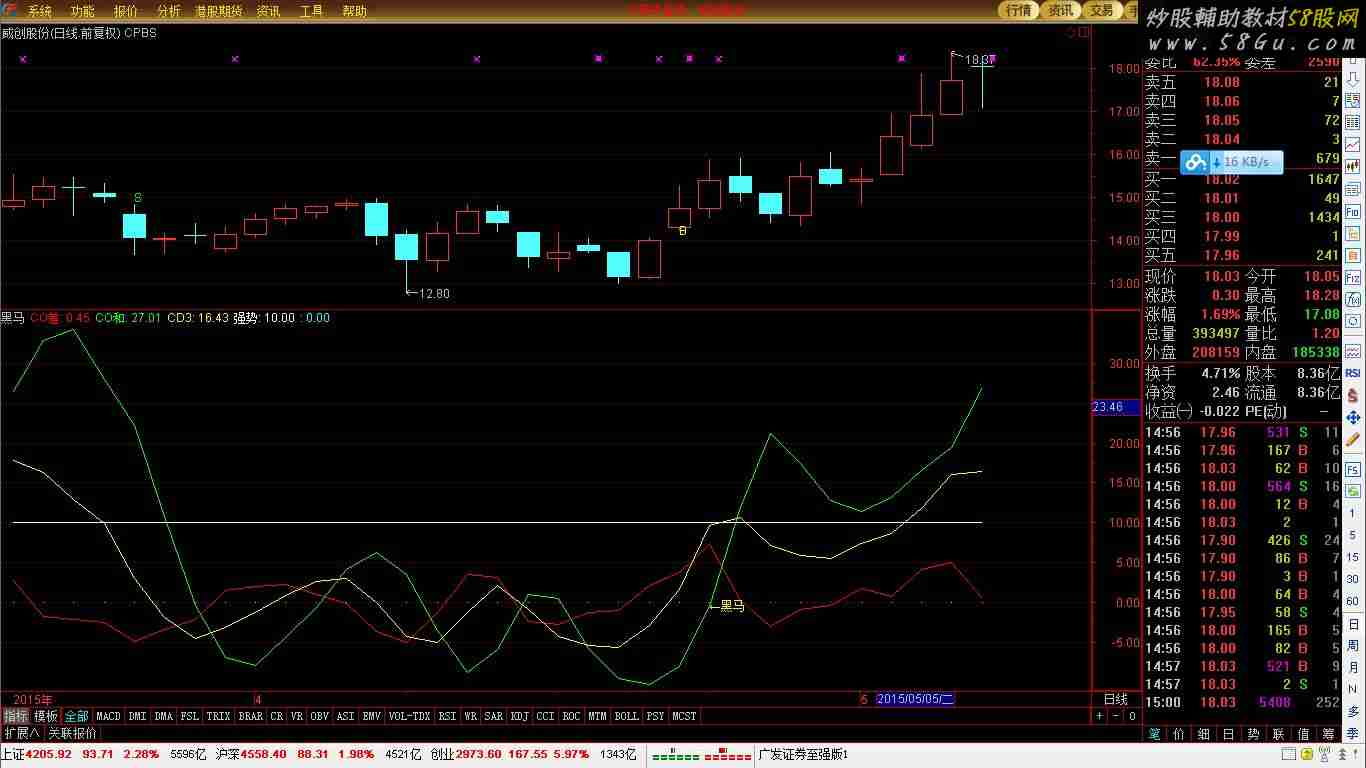1366x768 pixels.
Task: Open the 系统 menu
Action: click(39, 11)
